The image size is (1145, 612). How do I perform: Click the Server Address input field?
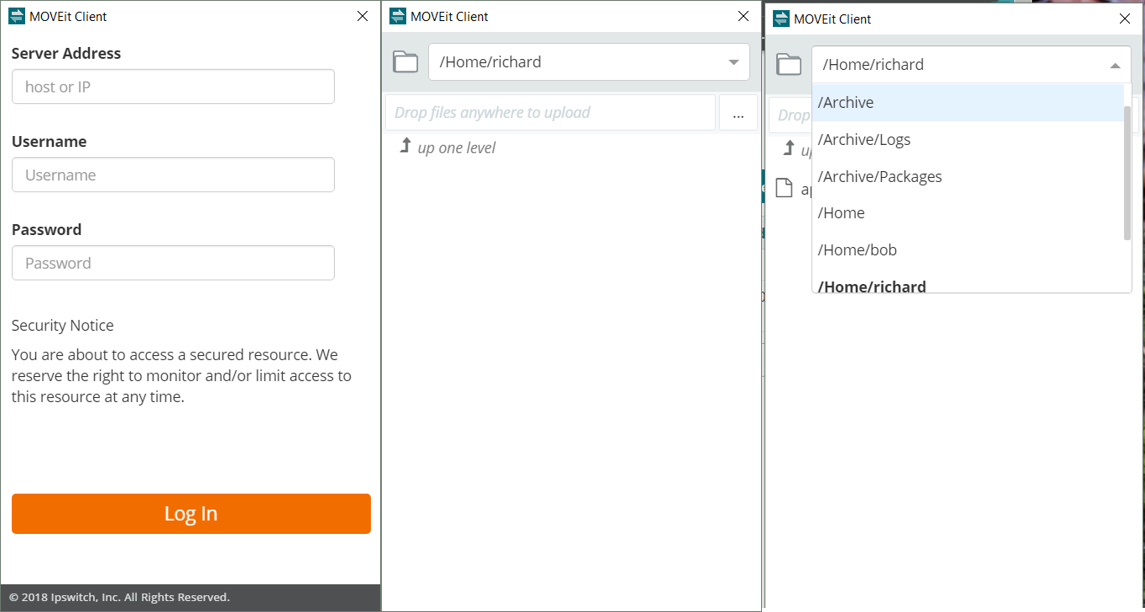(x=173, y=87)
